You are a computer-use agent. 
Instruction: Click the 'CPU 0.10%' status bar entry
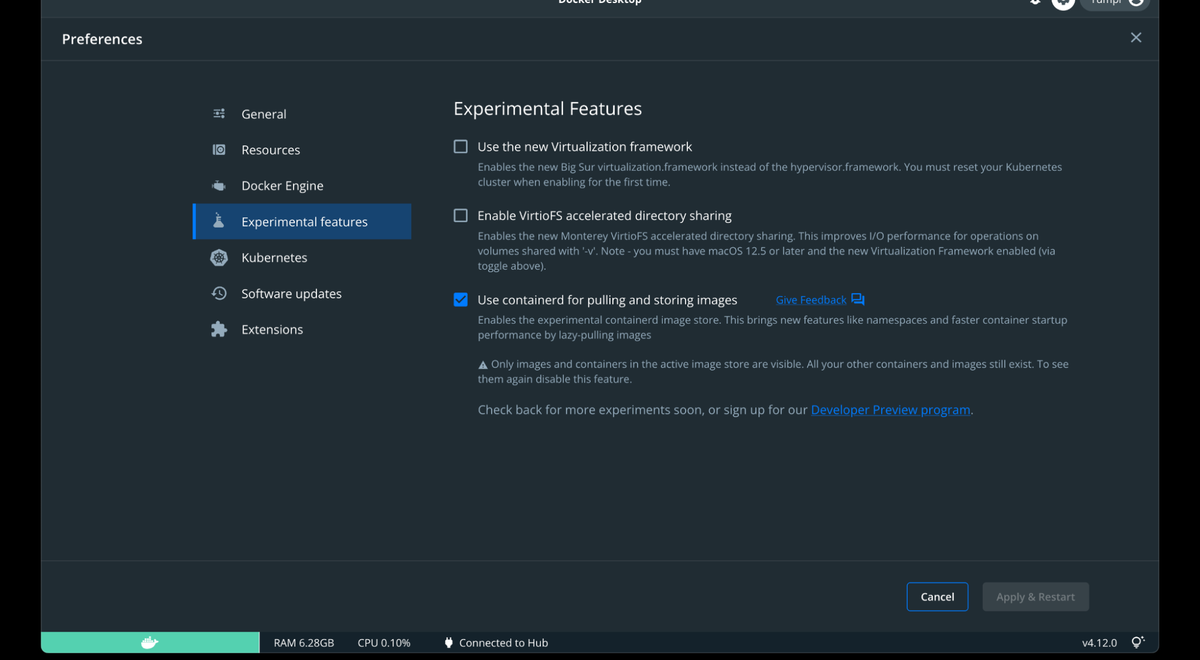coord(384,643)
